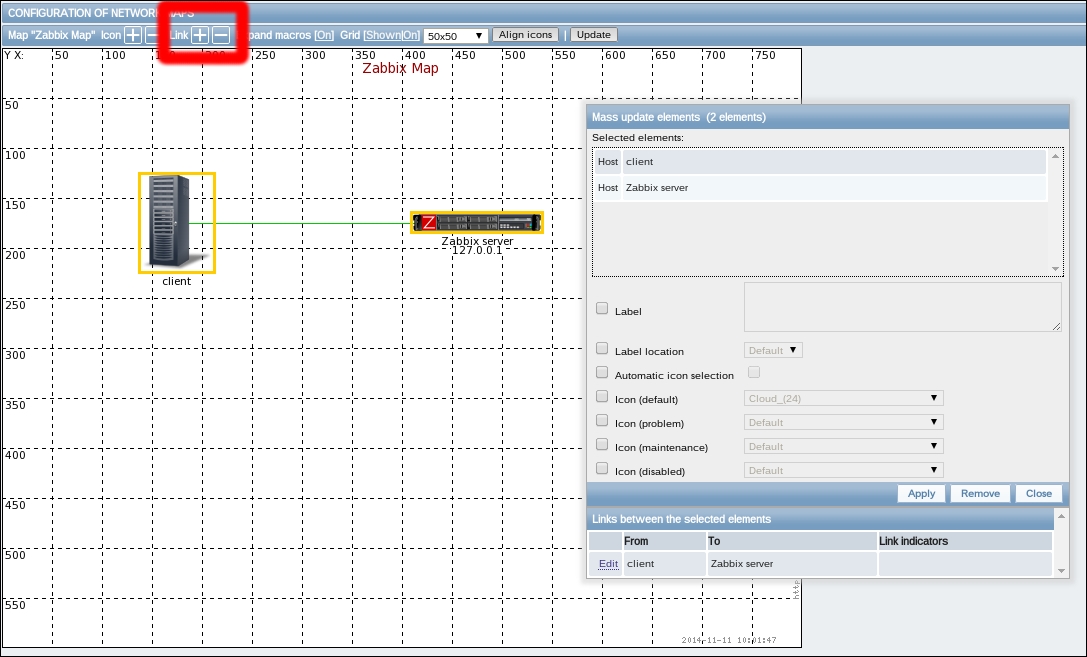Add a new link with the Link plus icon

click(x=200, y=35)
